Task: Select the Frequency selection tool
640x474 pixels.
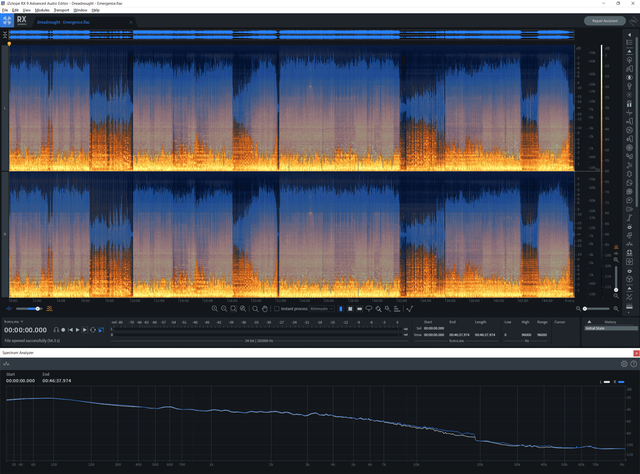Action: click(360, 309)
